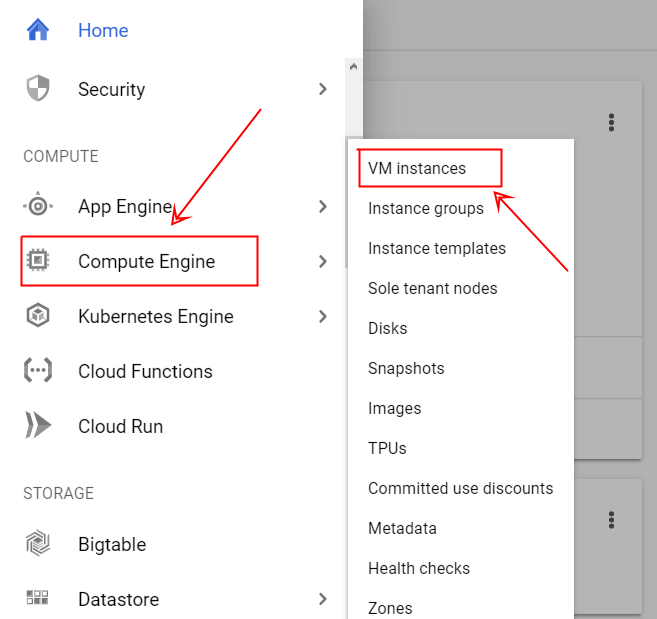Viewport: 657px width, 619px height.
Task: Click the App Engine icon
Action: (x=38, y=206)
